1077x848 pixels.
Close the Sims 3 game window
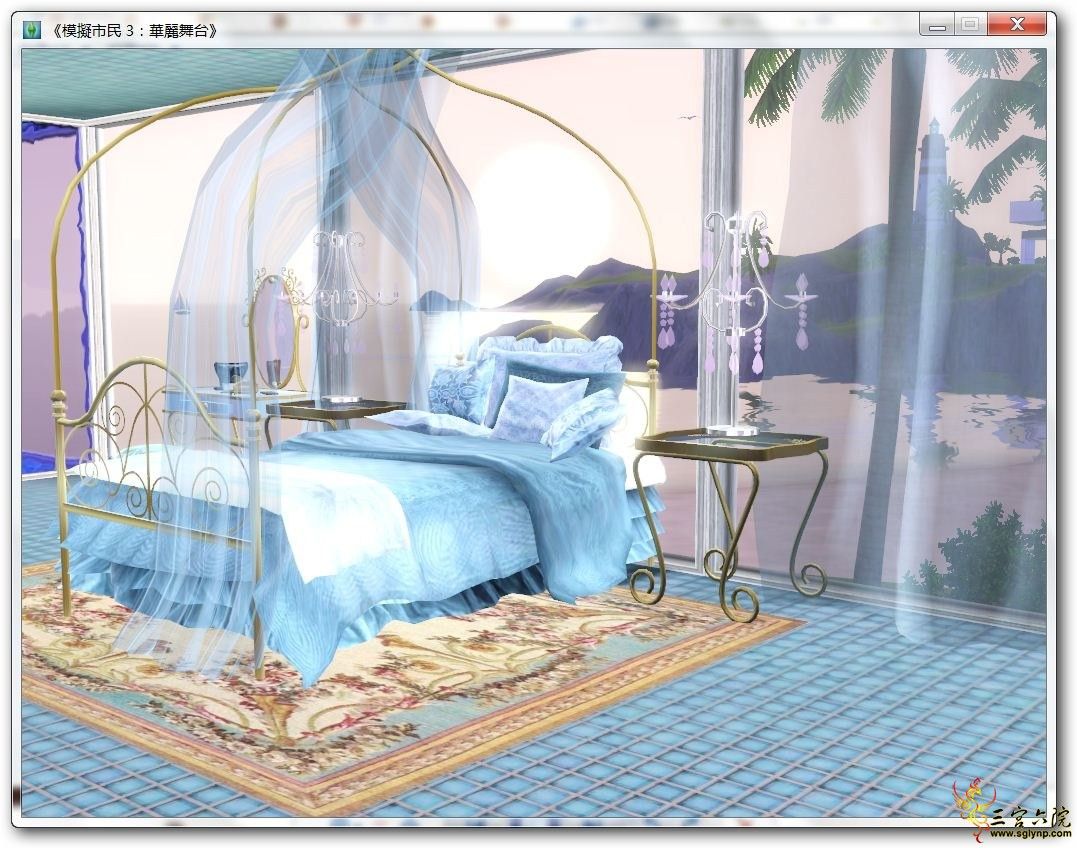click(1017, 26)
